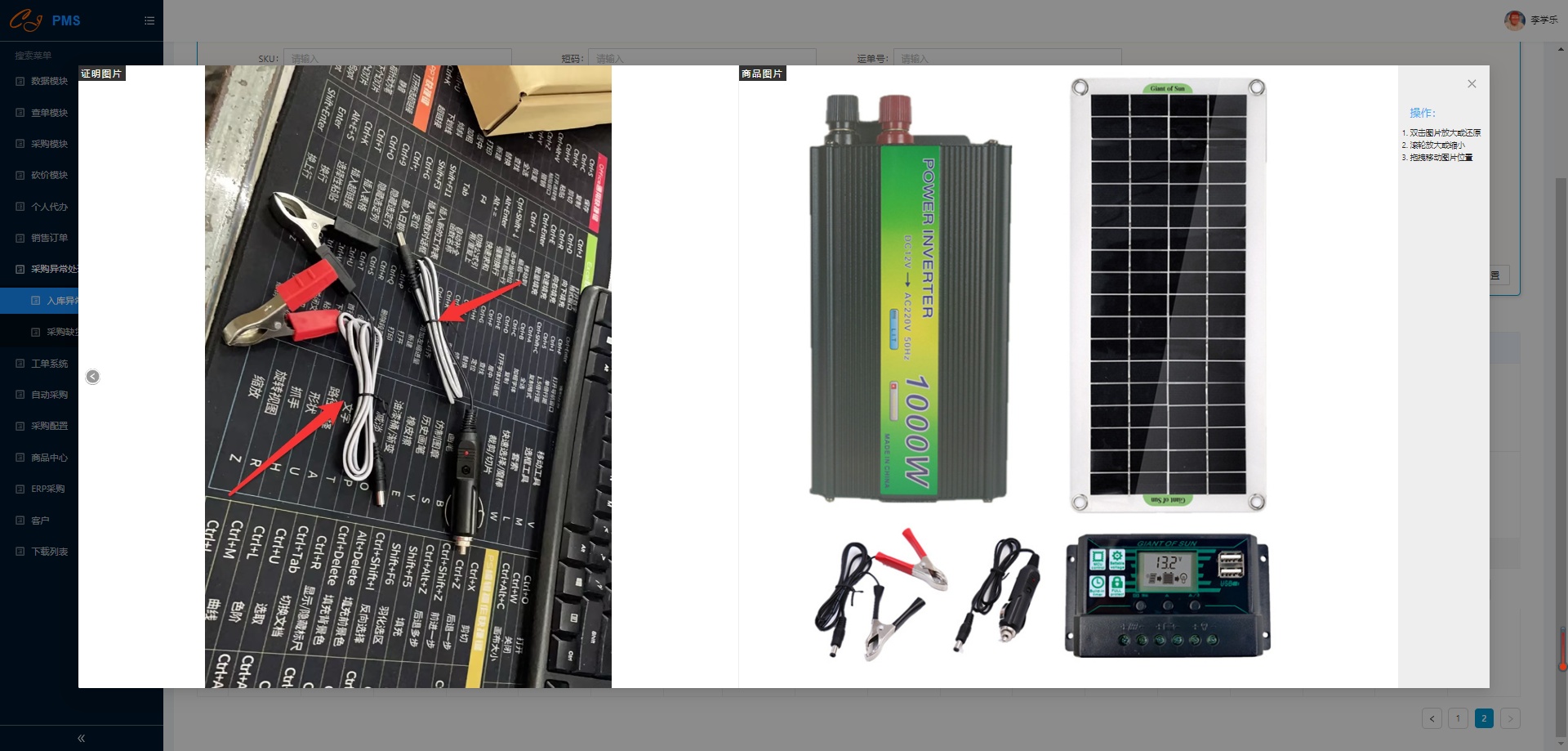Click the 下载列表 menu icon

tap(20, 552)
